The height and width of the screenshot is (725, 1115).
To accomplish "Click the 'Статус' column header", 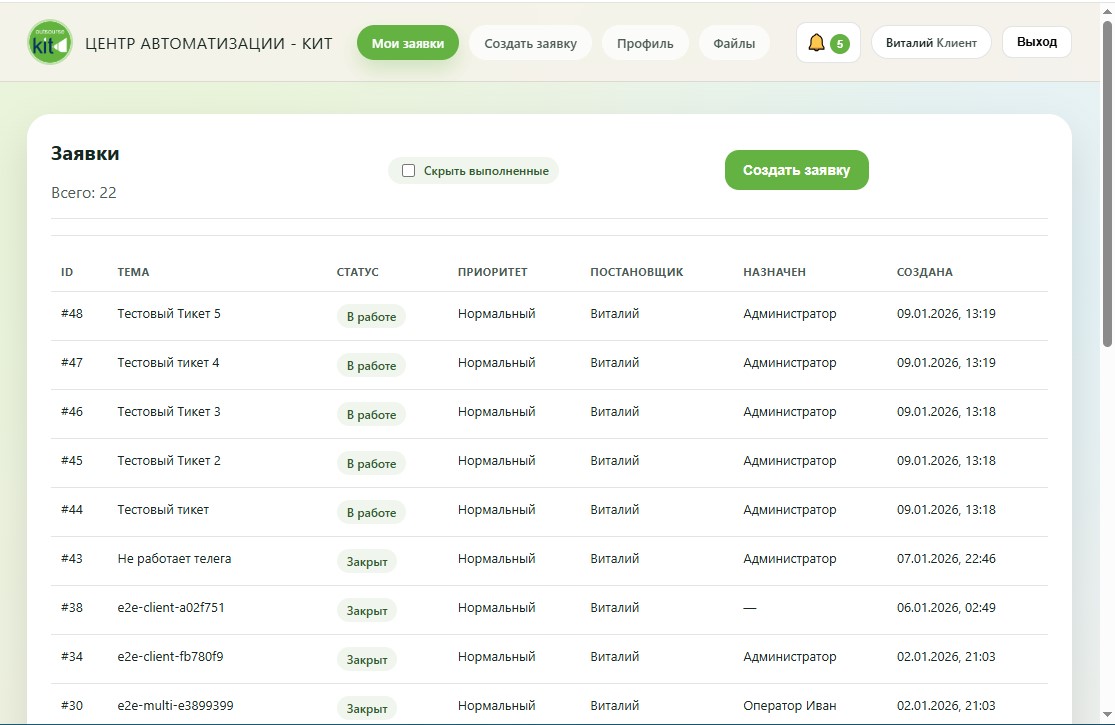I will point(358,272).
